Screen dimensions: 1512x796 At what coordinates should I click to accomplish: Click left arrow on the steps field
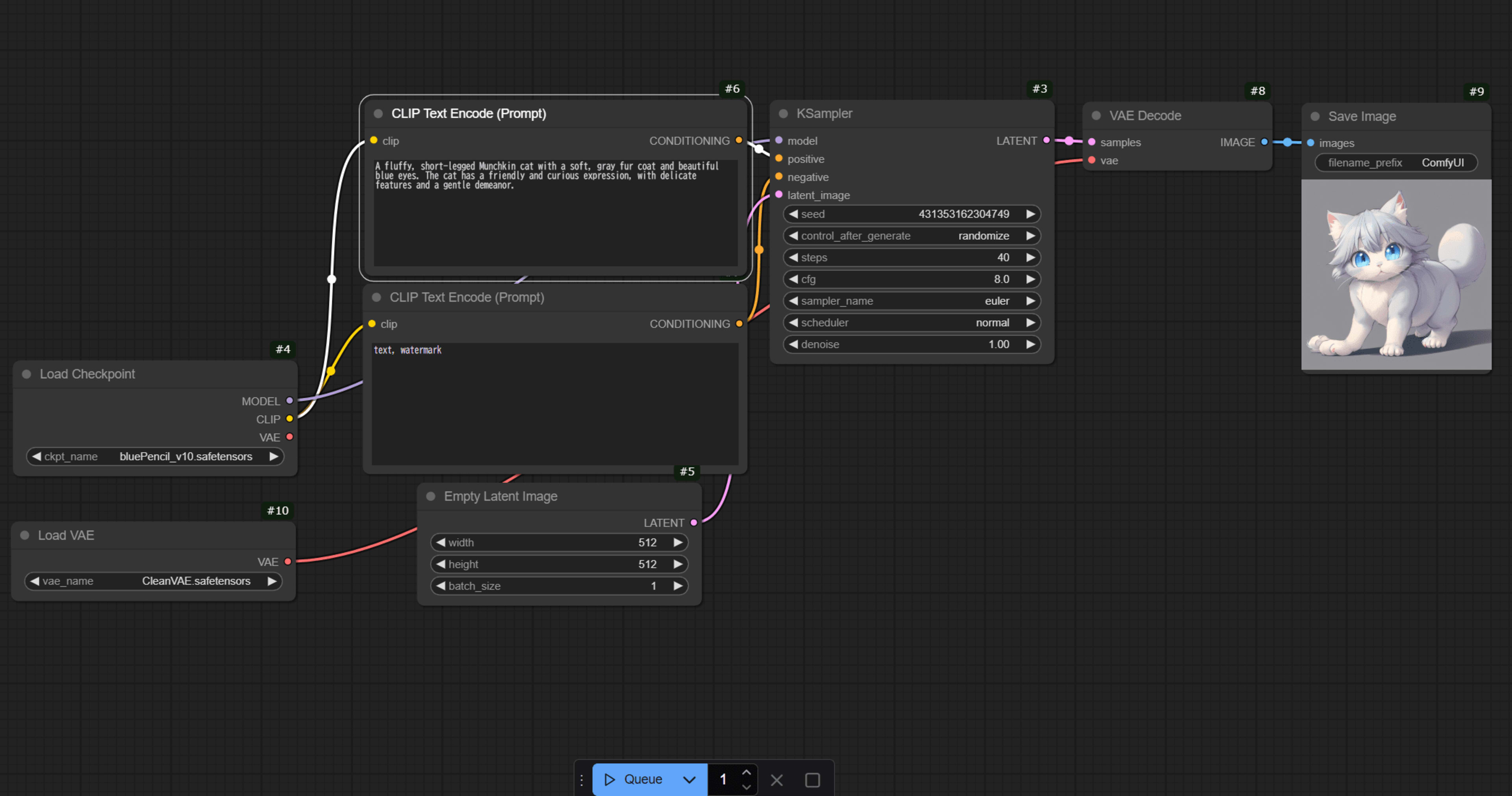793,257
